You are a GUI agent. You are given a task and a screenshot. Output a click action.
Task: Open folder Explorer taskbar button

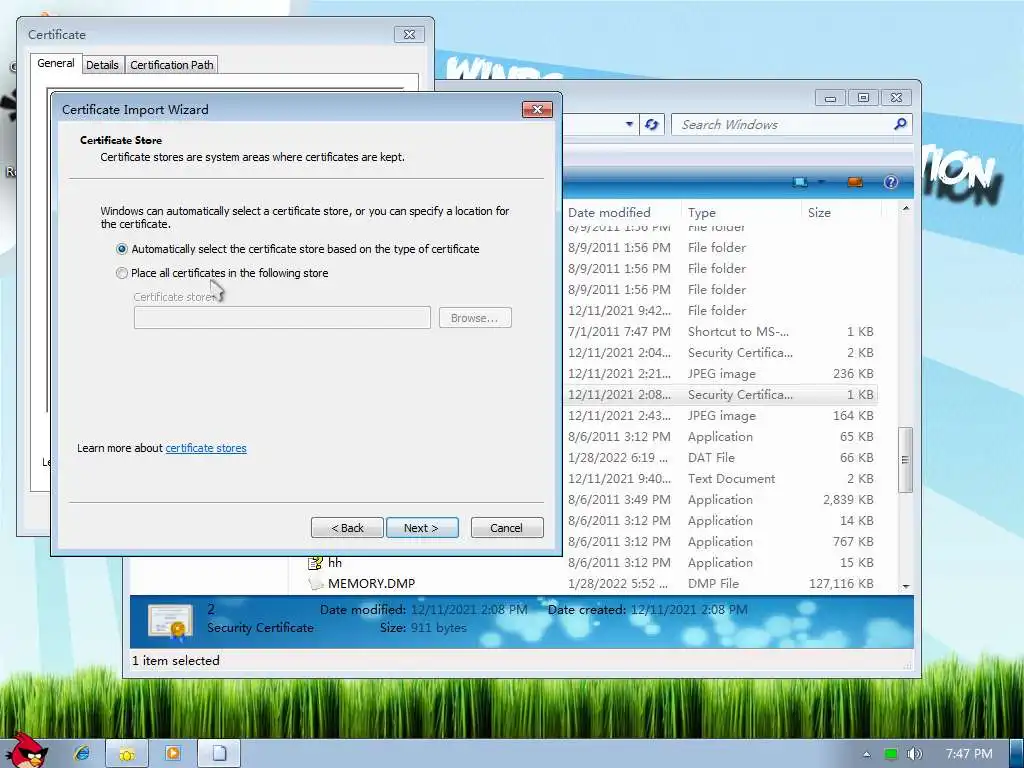pos(127,754)
